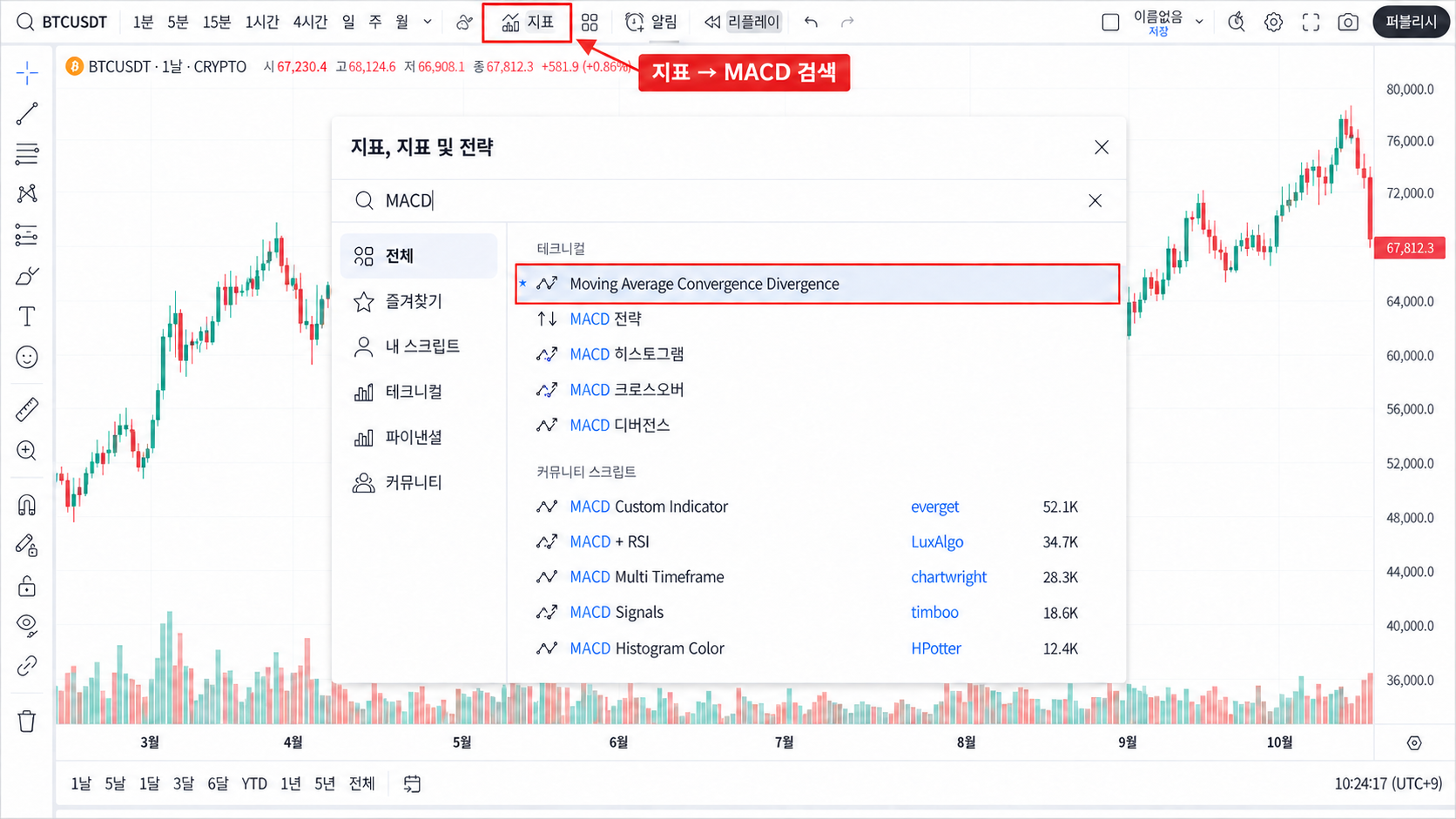Add Moving Average Convergence Divergence indicator
The width and height of the screenshot is (1456, 819).
pyautogui.click(x=818, y=284)
